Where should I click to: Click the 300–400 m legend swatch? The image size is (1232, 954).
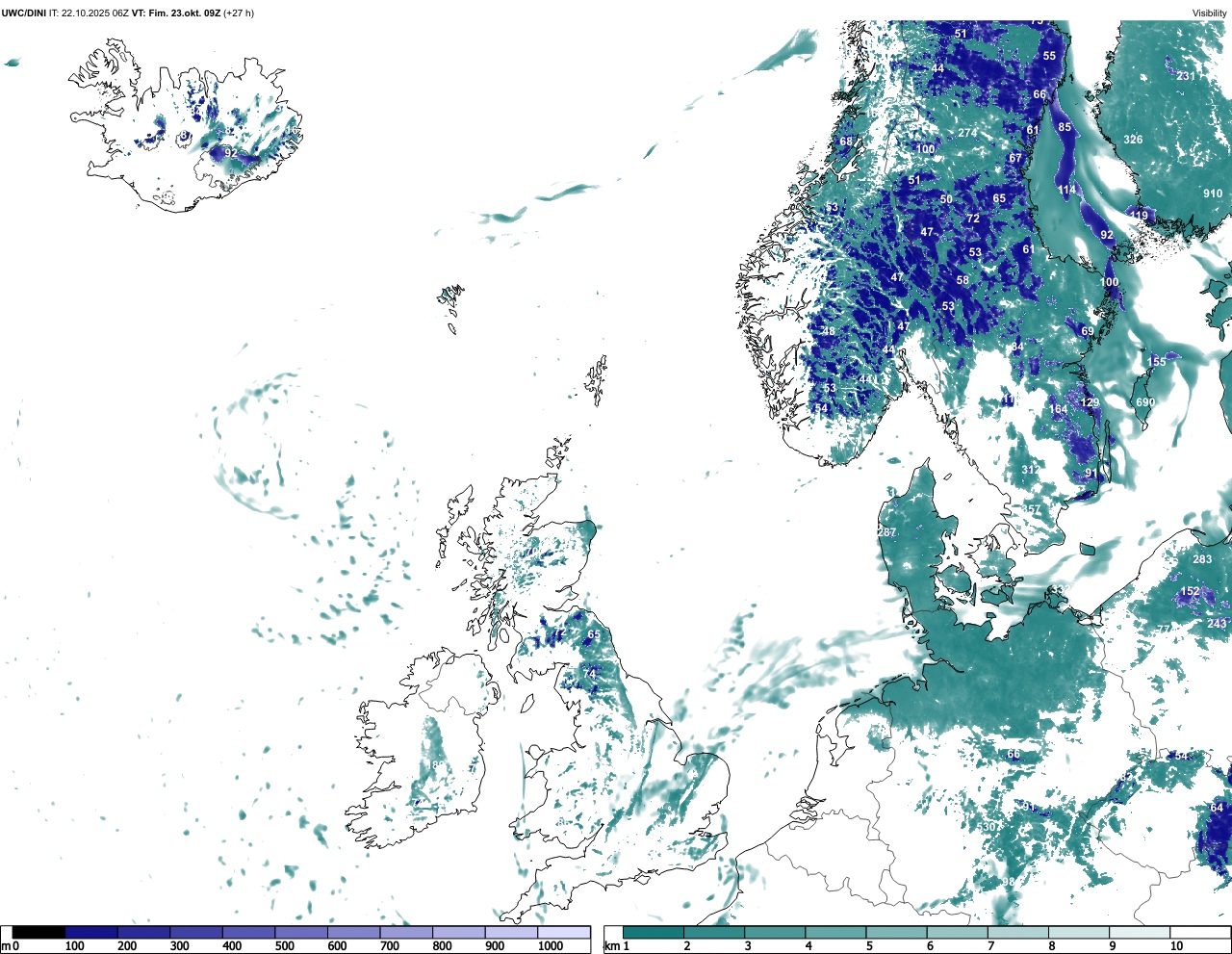(196, 933)
